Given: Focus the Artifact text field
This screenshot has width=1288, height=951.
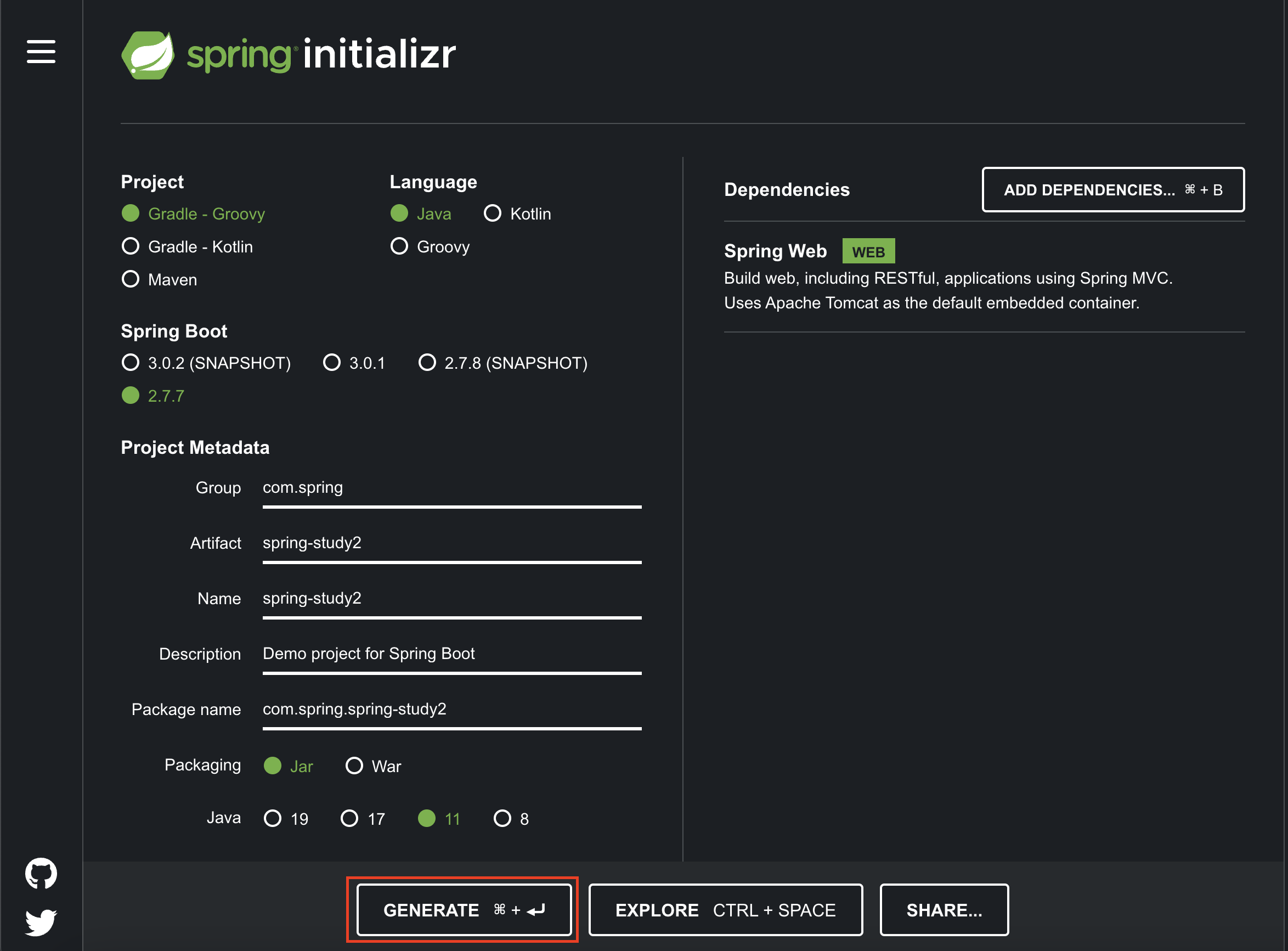Looking at the screenshot, I should click(x=452, y=543).
